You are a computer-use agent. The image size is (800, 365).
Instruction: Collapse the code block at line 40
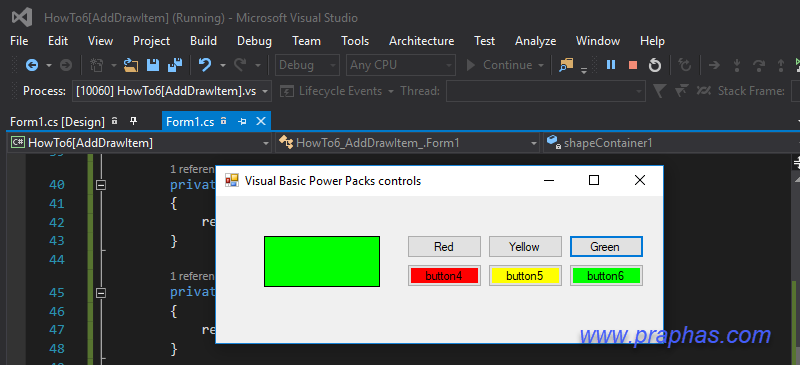point(101,185)
